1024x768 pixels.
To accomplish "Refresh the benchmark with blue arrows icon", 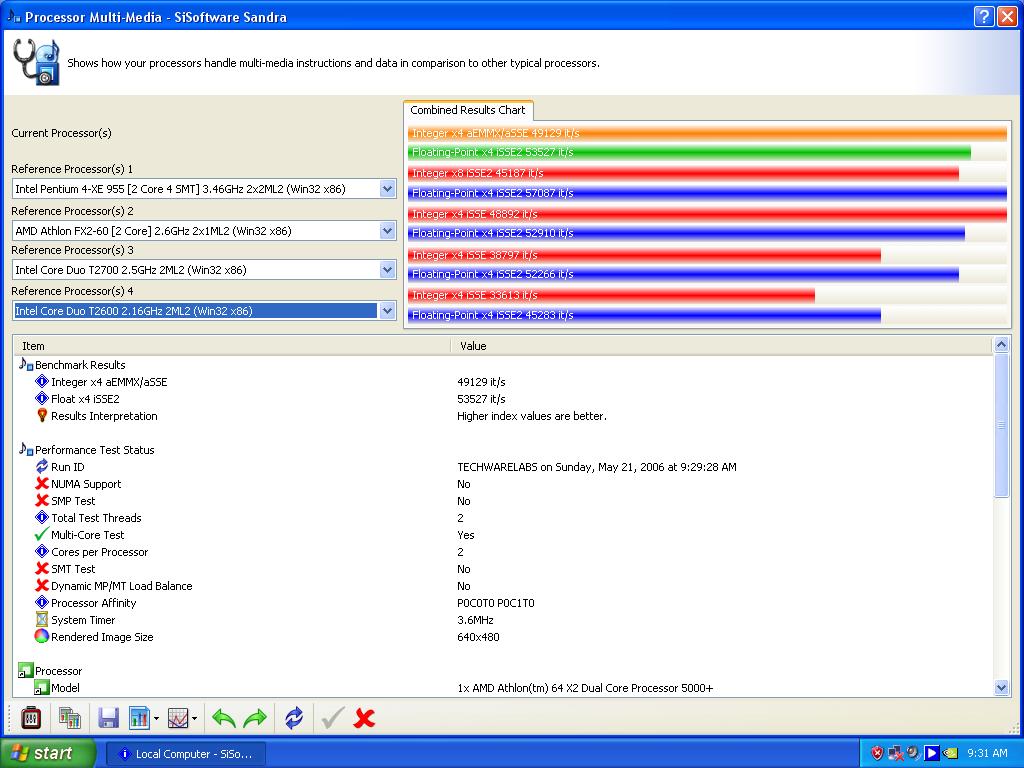I will (x=294, y=718).
